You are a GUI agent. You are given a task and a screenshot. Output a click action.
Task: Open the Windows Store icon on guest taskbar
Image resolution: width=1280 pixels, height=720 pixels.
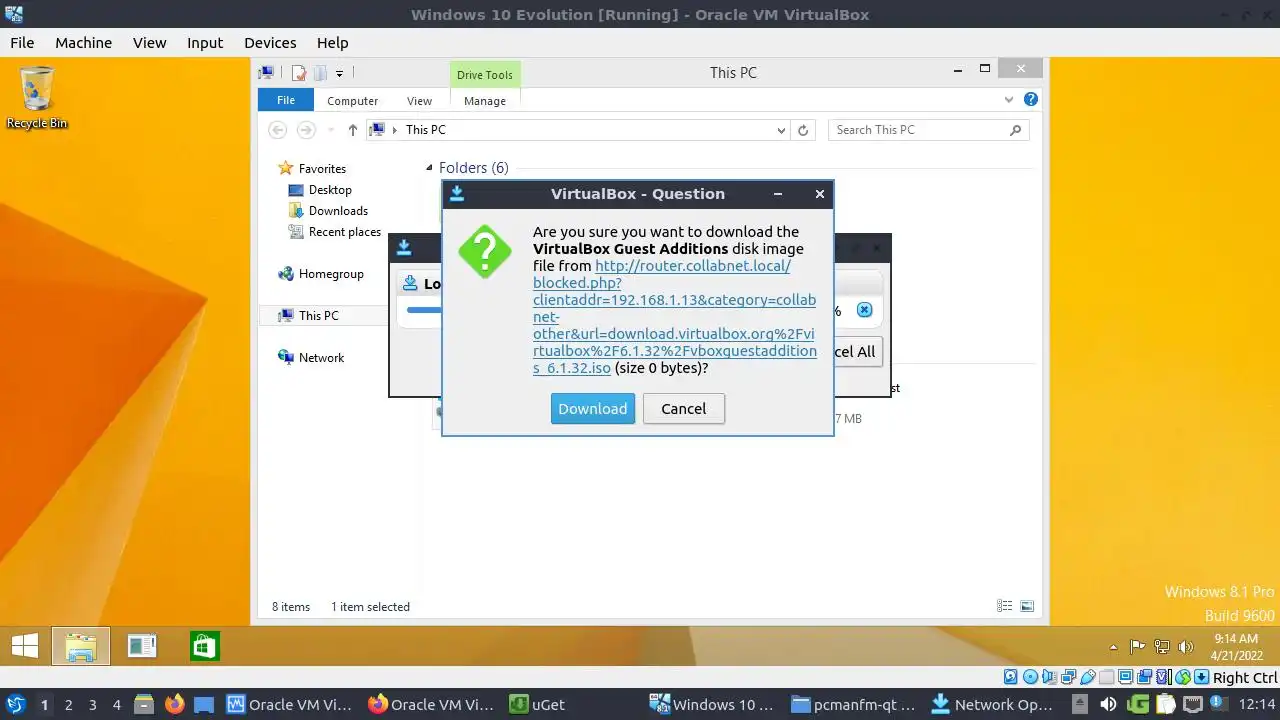204,646
